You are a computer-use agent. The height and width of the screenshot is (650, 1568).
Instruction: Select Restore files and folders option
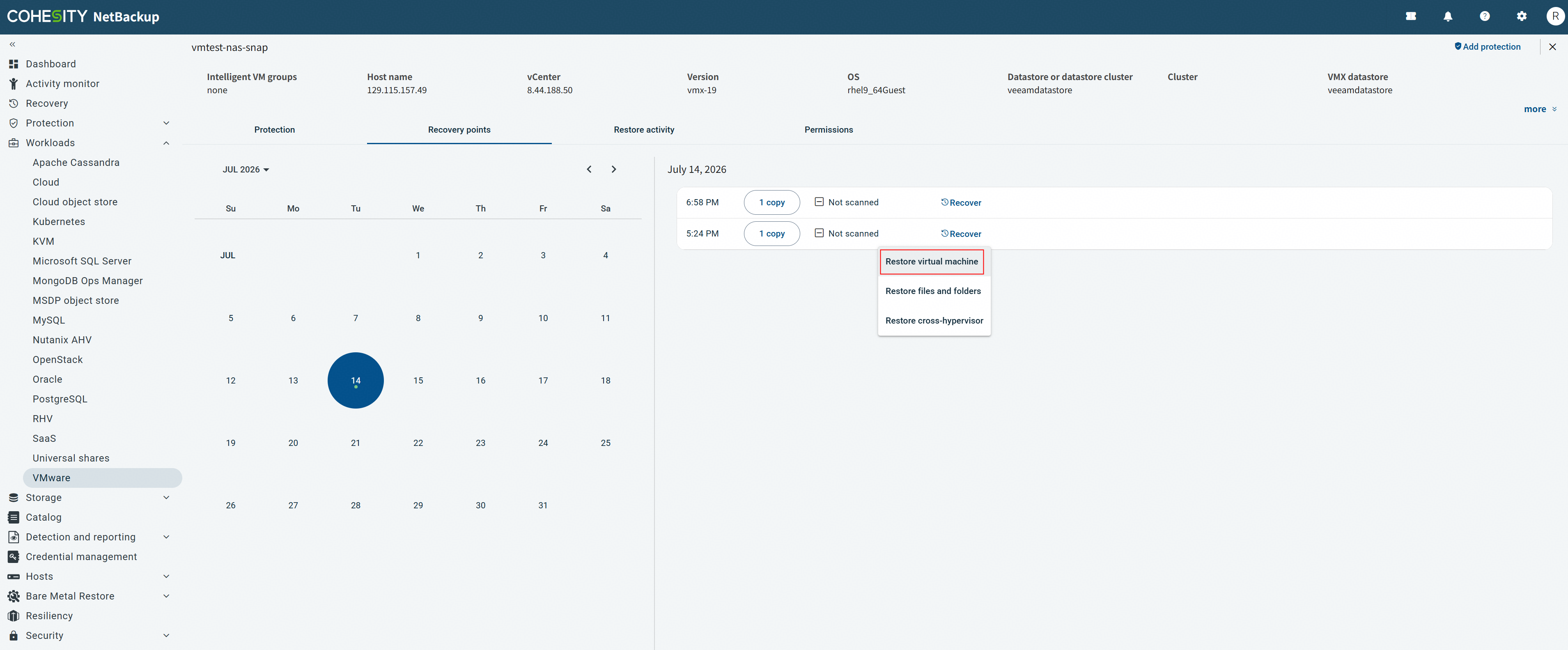[934, 291]
